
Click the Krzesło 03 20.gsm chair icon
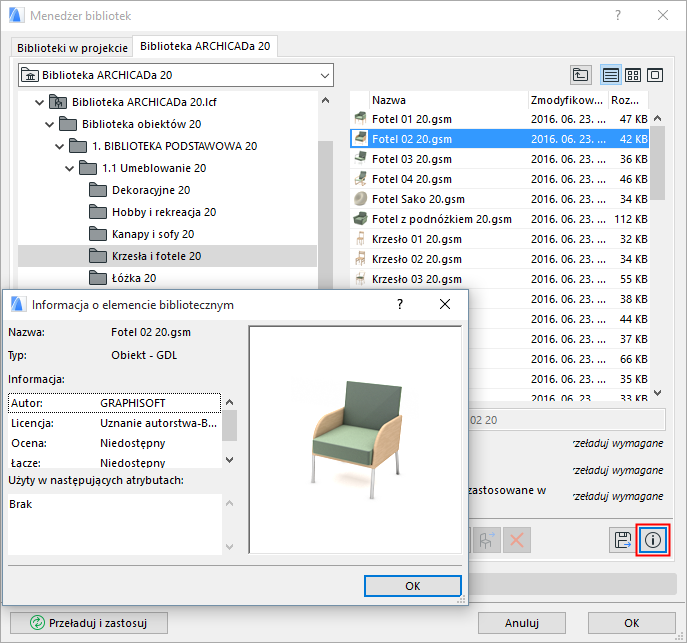pos(360,279)
